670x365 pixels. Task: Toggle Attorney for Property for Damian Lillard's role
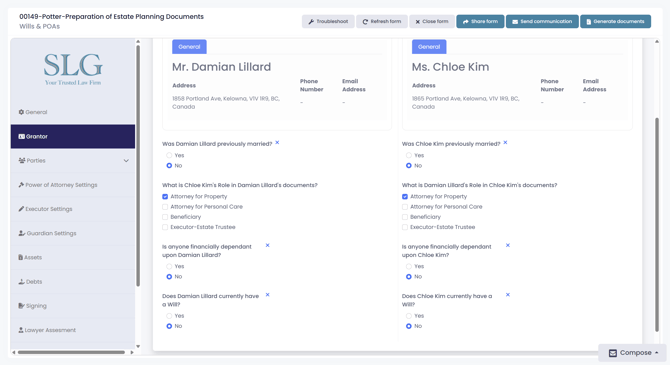pos(405,197)
